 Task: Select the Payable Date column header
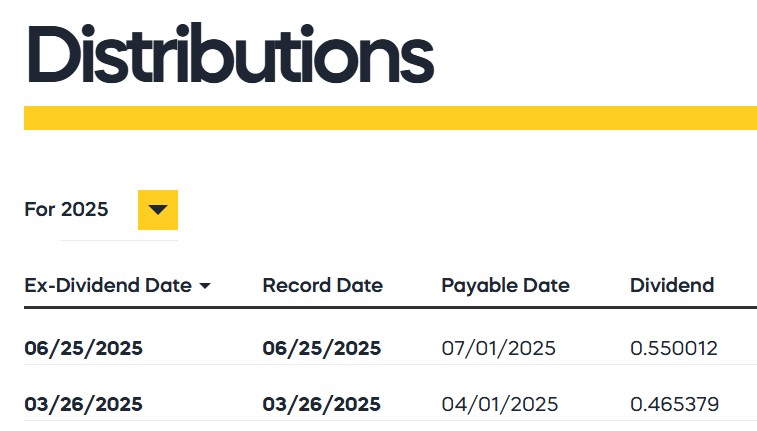(505, 286)
